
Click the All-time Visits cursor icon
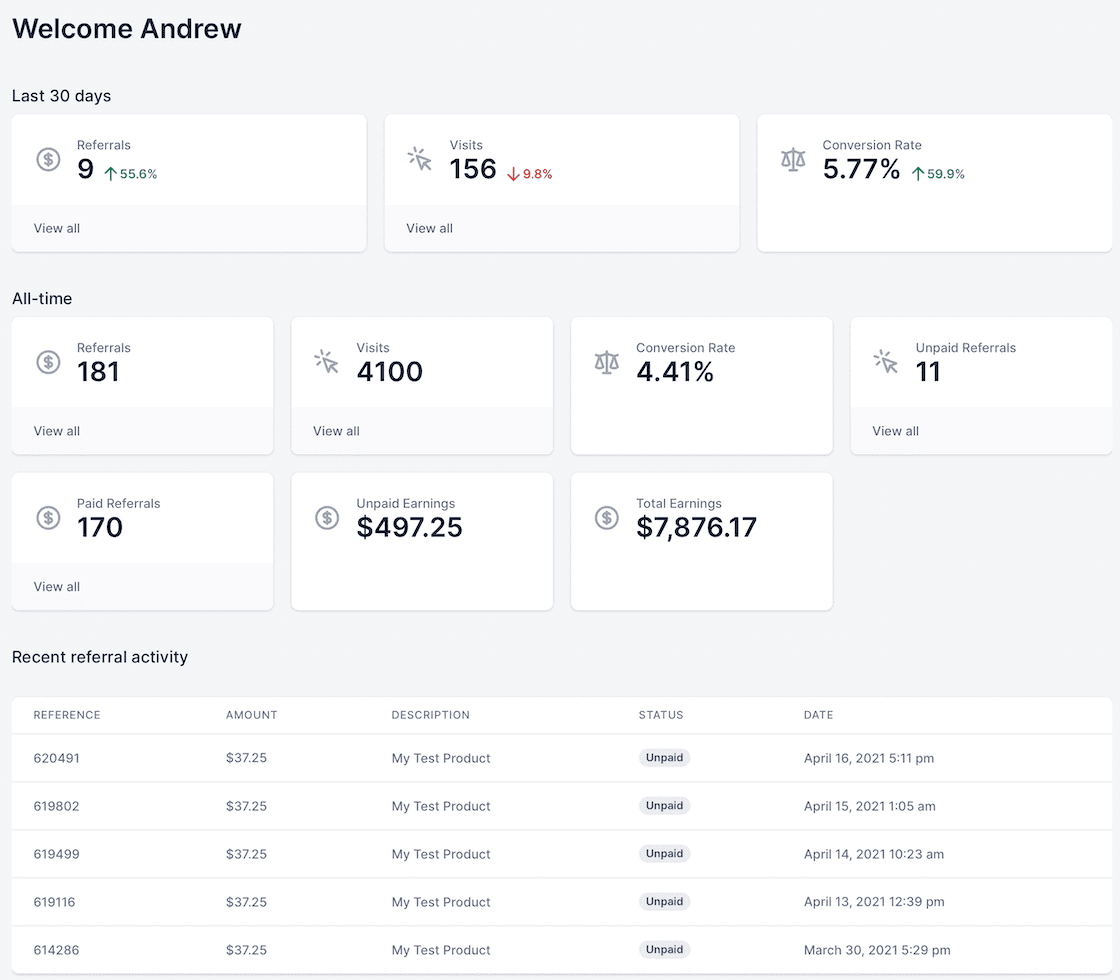327,362
